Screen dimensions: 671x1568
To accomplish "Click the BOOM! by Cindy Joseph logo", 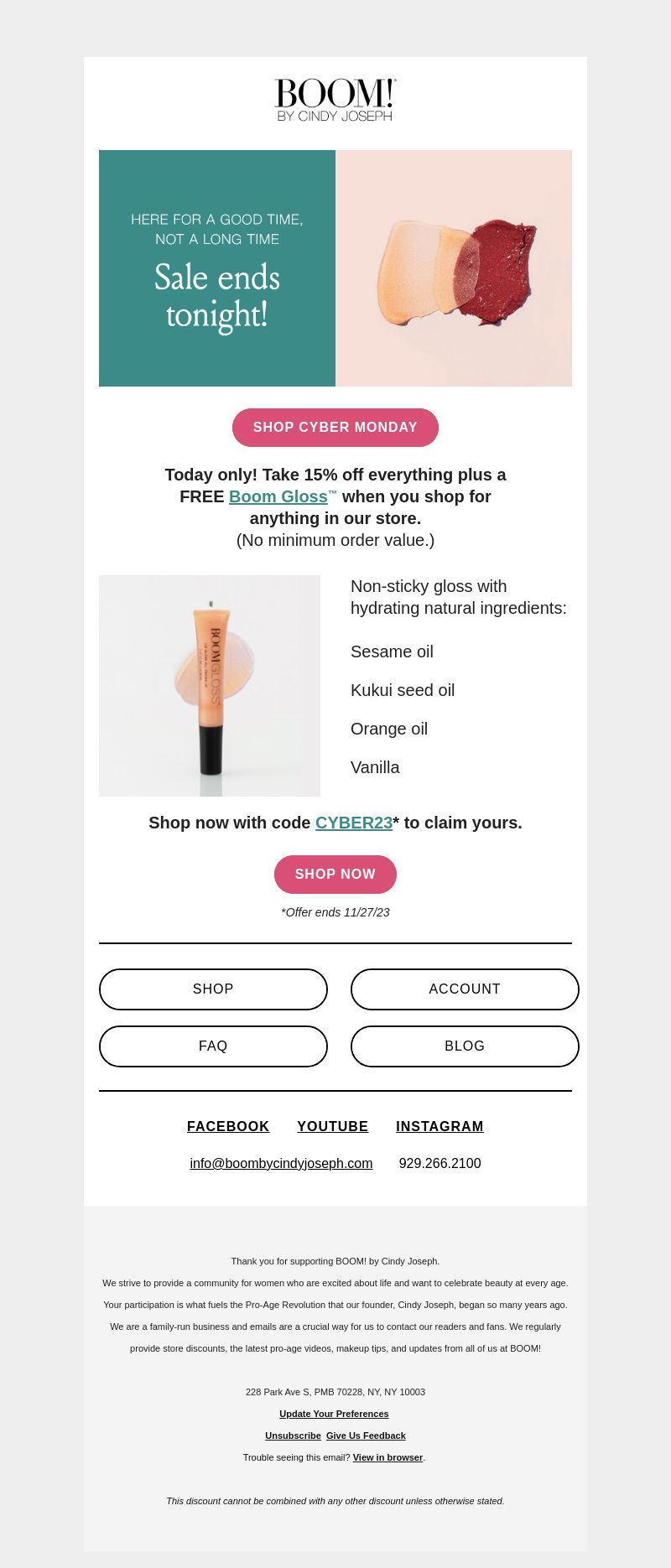I will coord(335,100).
